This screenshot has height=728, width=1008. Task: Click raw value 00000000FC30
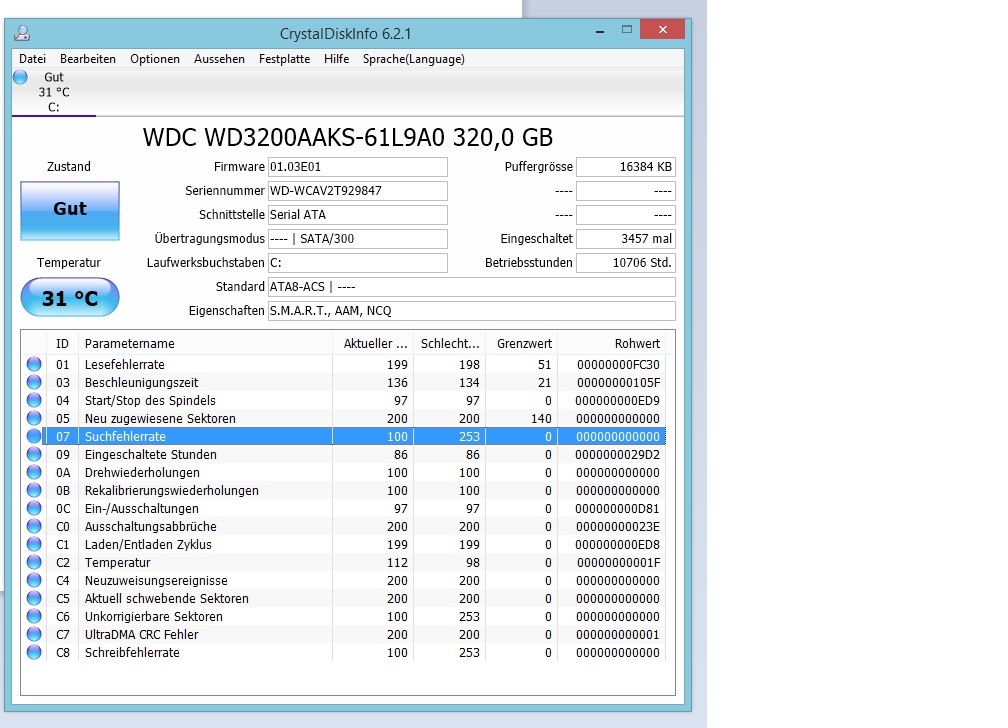pyautogui.click(x=618, y=365)
